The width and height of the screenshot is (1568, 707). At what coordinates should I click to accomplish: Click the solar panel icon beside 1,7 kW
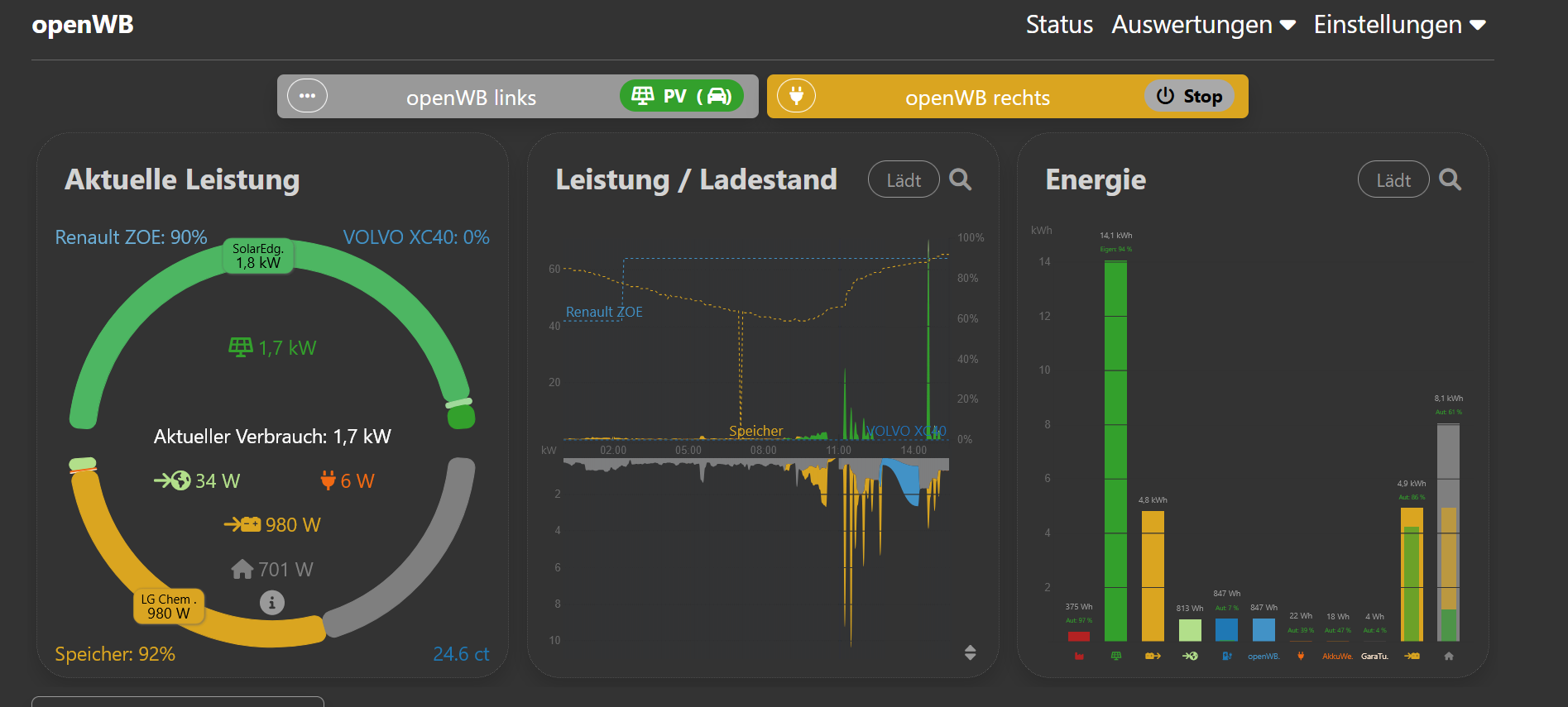click(x=241, y=347)
